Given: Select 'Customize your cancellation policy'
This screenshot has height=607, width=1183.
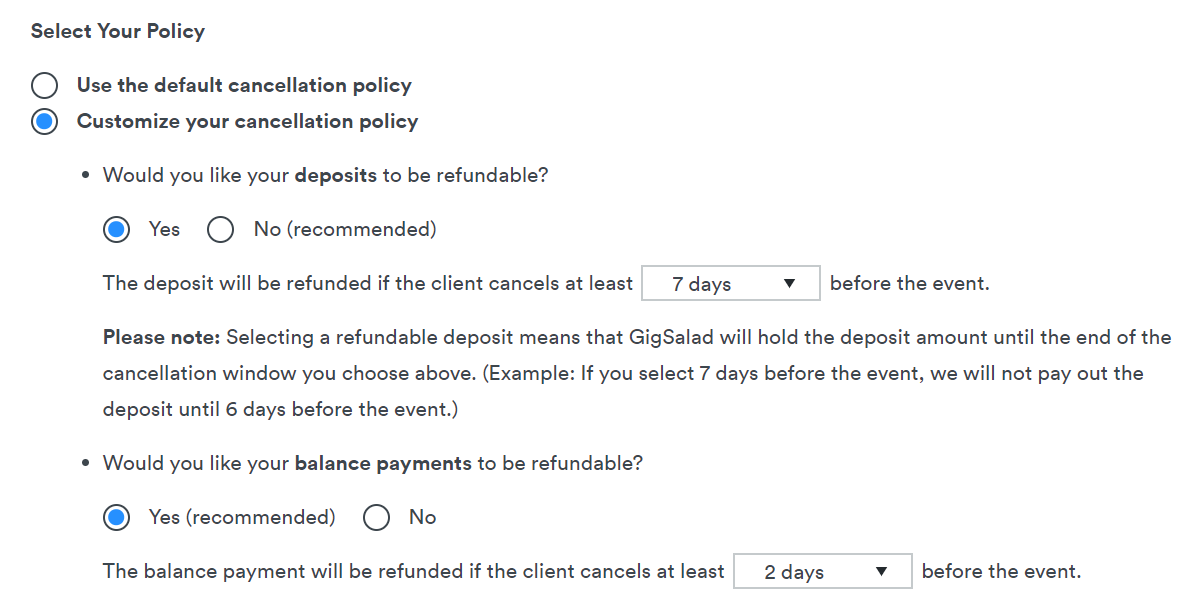Looking at the screenshot, I should (44, 121).
